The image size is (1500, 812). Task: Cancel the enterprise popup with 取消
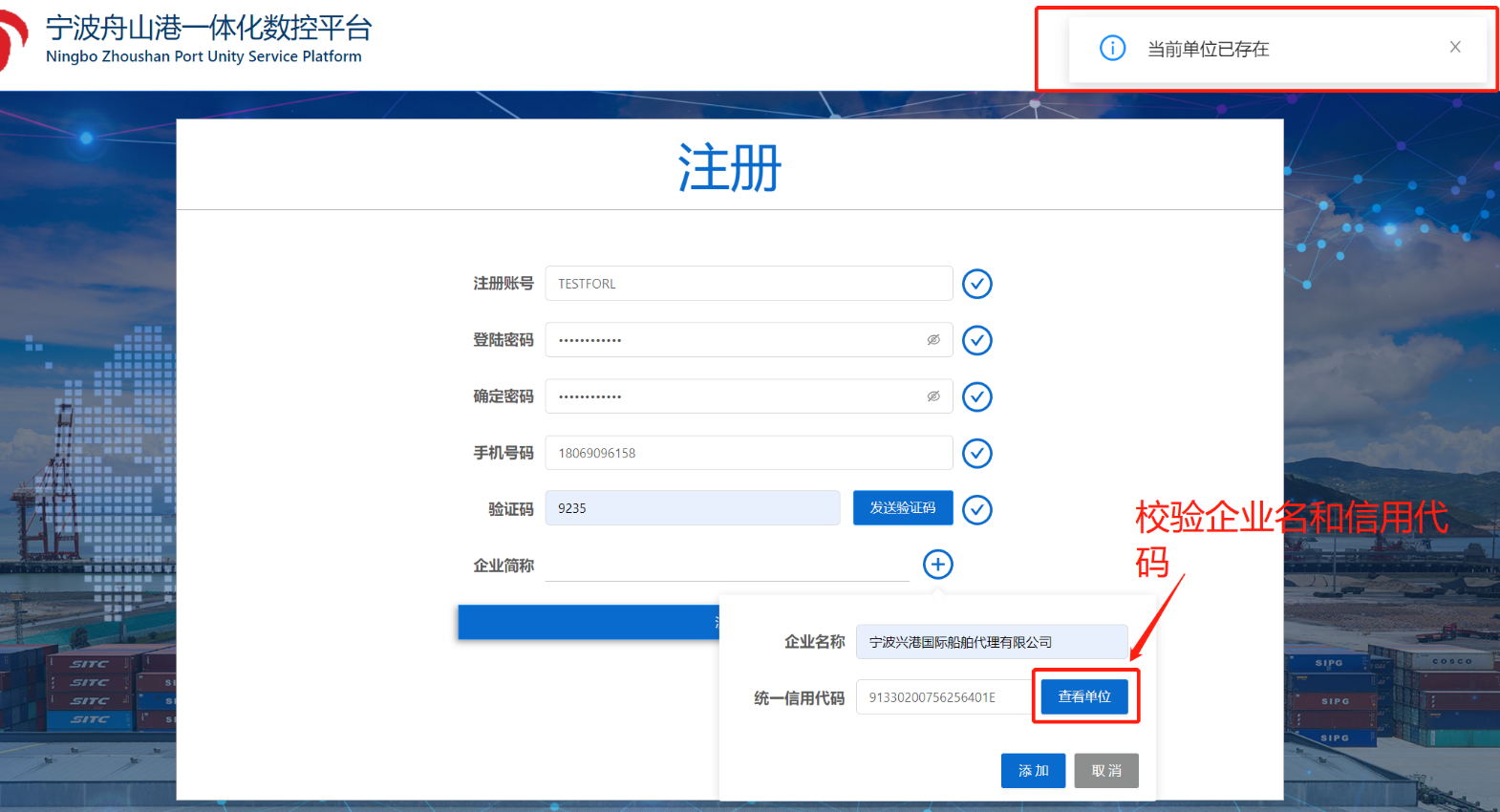pos(1105,771)
